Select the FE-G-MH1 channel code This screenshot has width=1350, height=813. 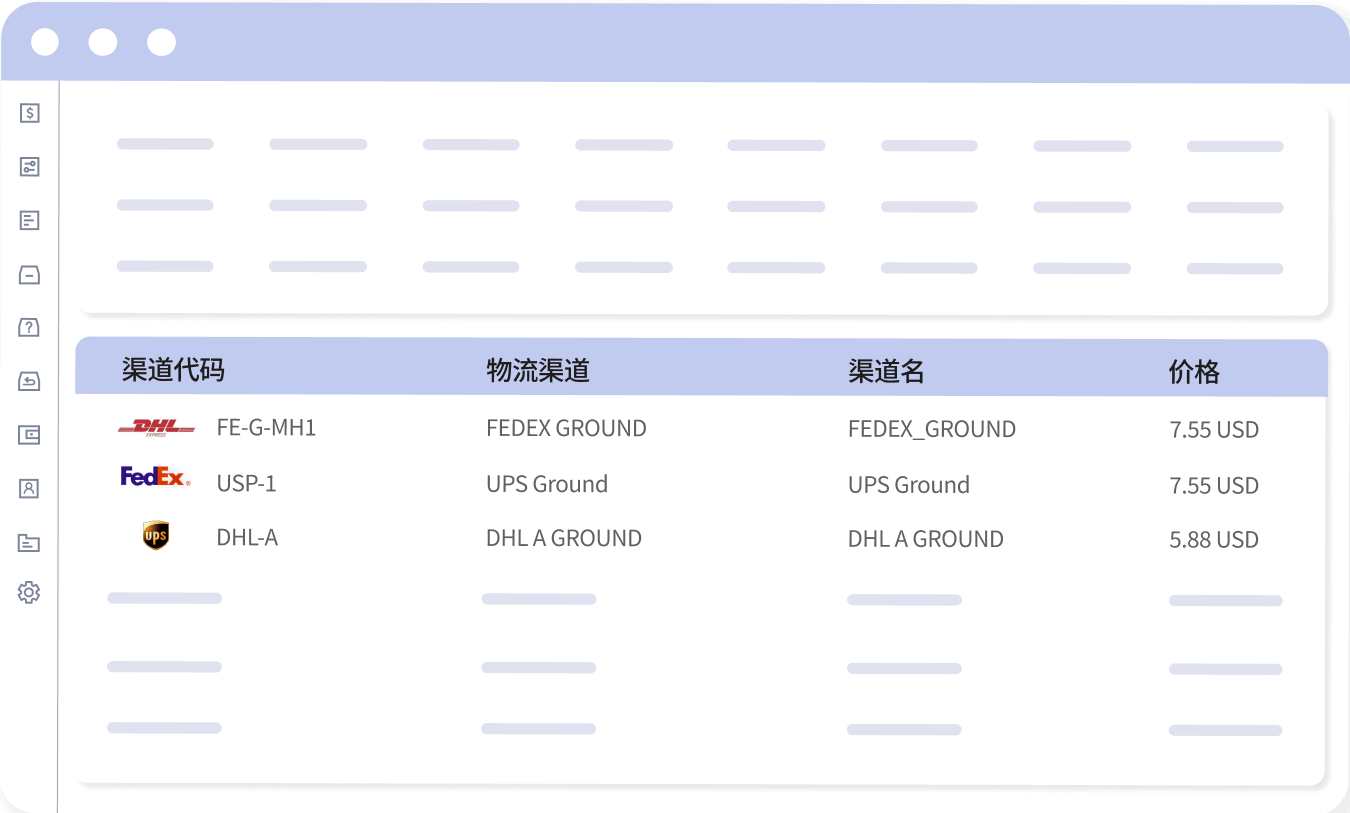tap(266, 428)
